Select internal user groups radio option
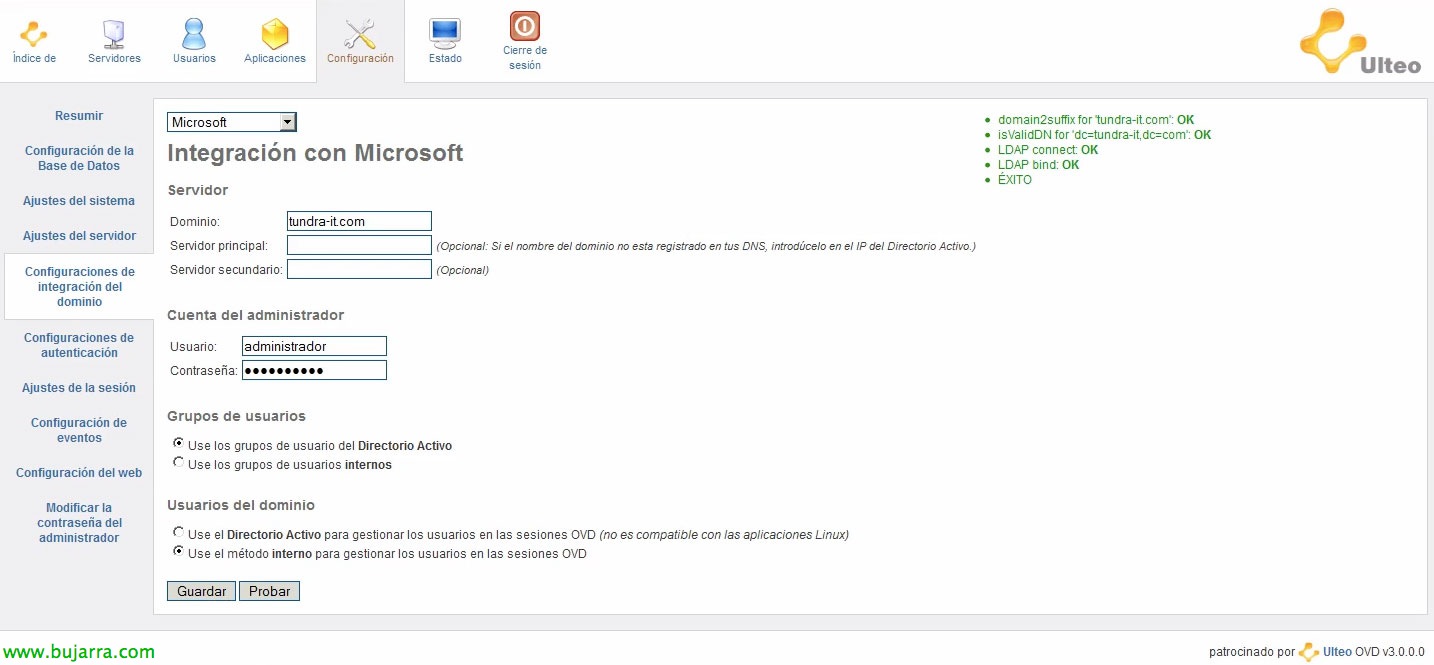The height and width of the screenshot is (665, 1434). 179,462
